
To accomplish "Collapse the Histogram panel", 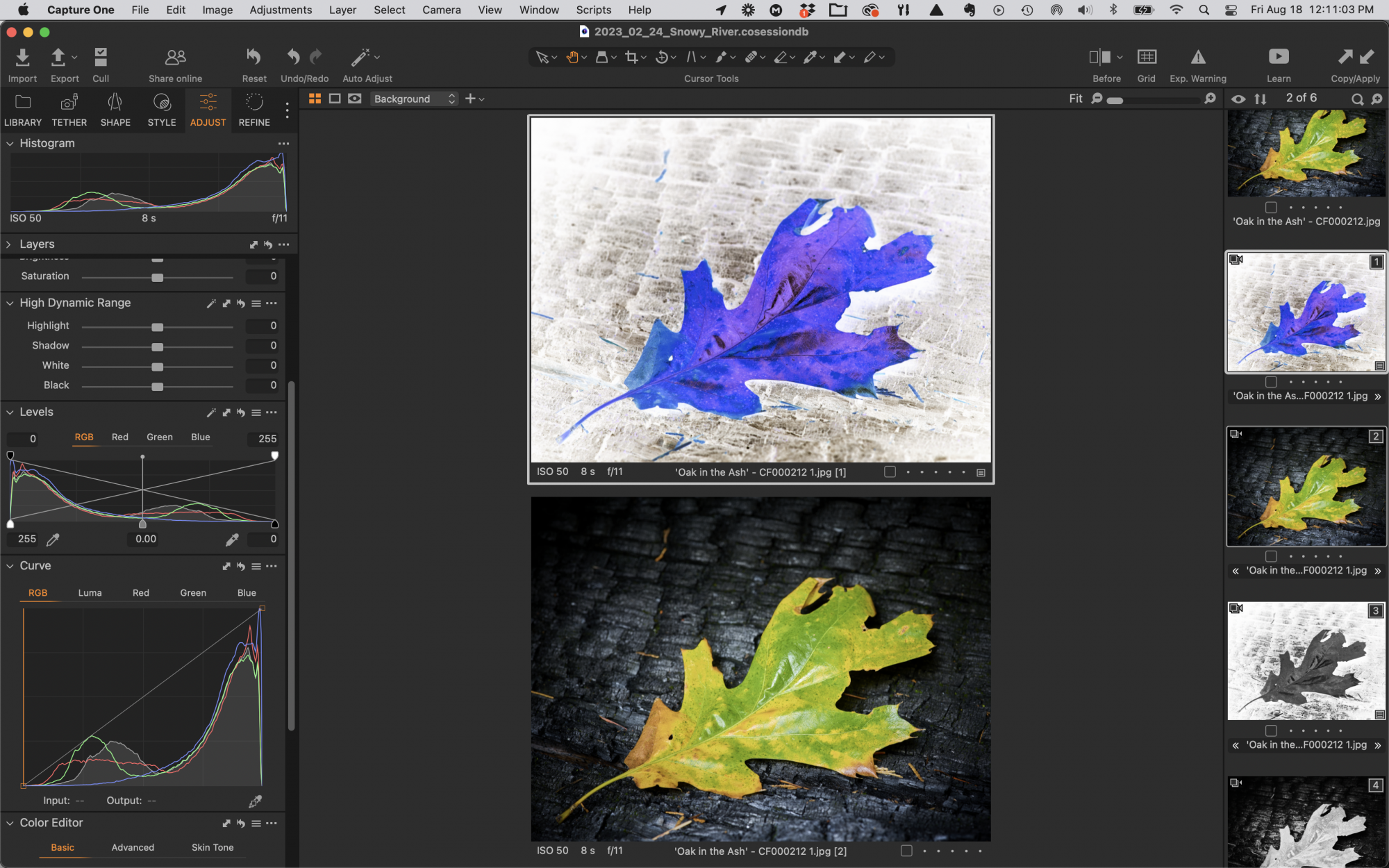I will point(10,144).
